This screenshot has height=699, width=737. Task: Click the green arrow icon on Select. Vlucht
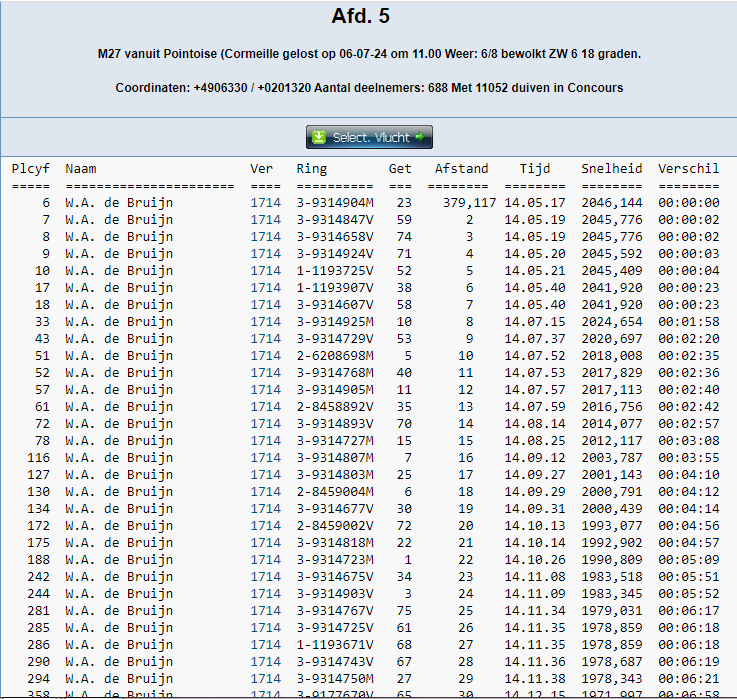(420, 137)
